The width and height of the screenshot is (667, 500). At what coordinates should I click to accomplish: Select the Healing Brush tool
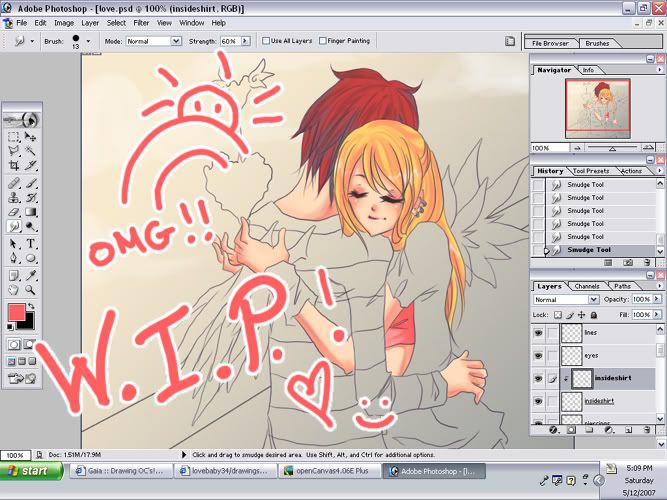point(14,183)
